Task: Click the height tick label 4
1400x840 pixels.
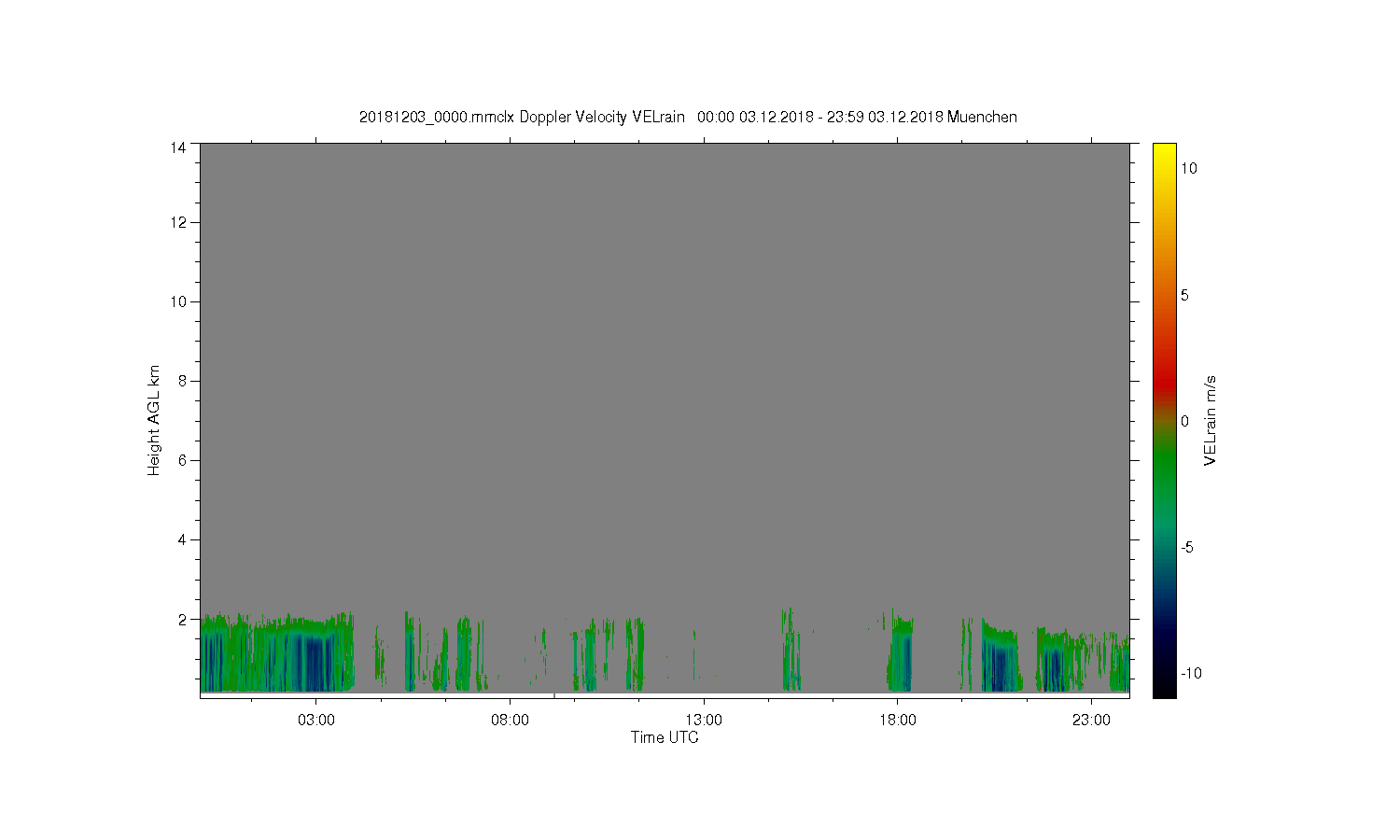Action: [181, 539]
